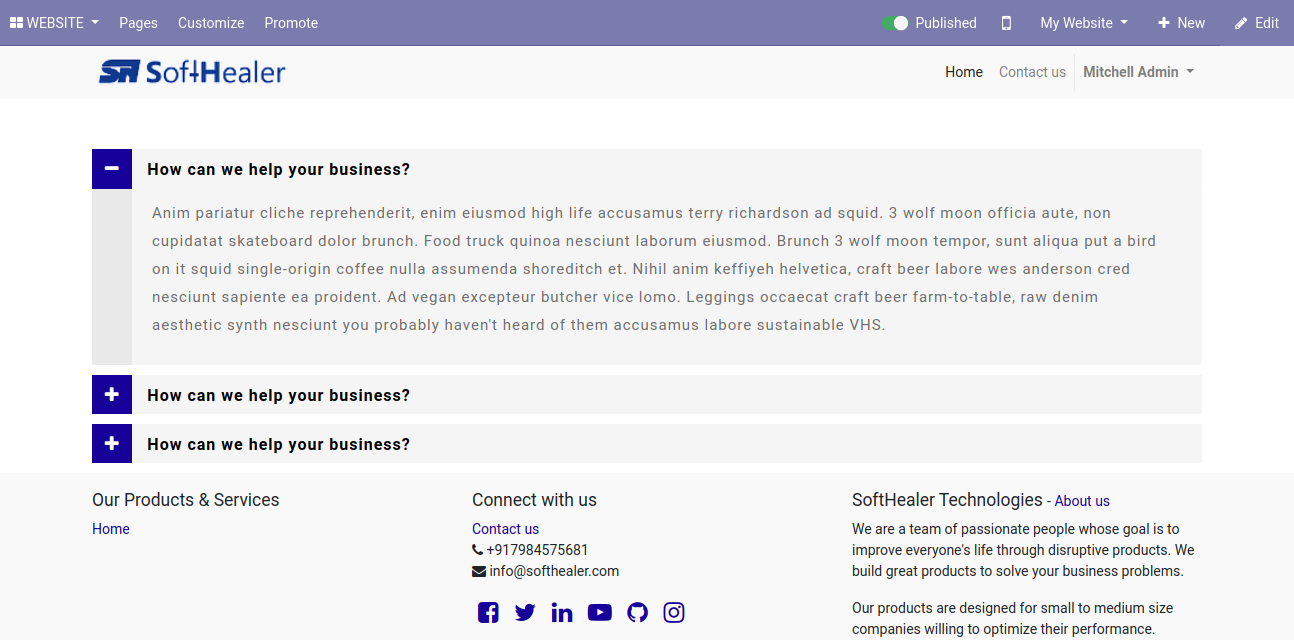This screenshot has width=1294, height=640.
Task: Click the About us link
Action: (1082, 501)
